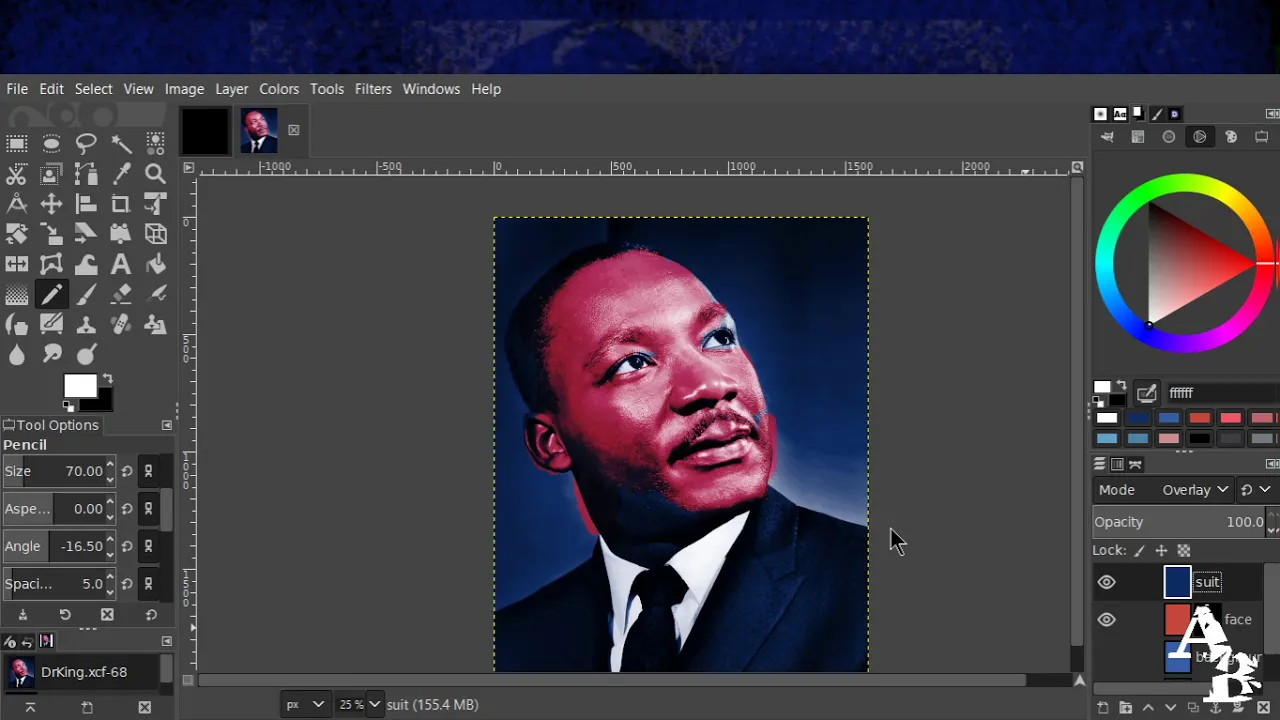Select the Smudge tool
The width and height of the screenshot is (1280, 720).
pos(52,355)
